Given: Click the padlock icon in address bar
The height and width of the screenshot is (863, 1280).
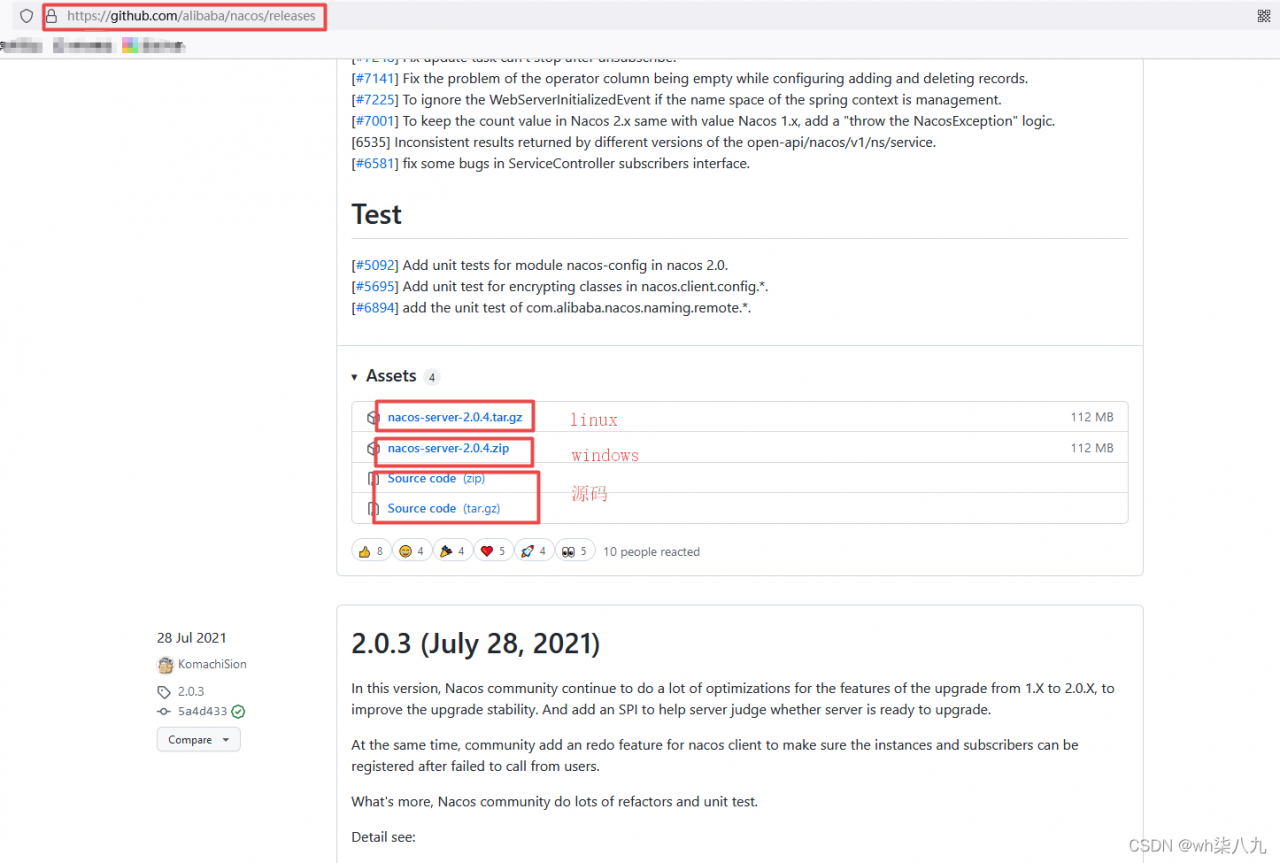Looking at the screenshot, I should (x=52, y=16).
